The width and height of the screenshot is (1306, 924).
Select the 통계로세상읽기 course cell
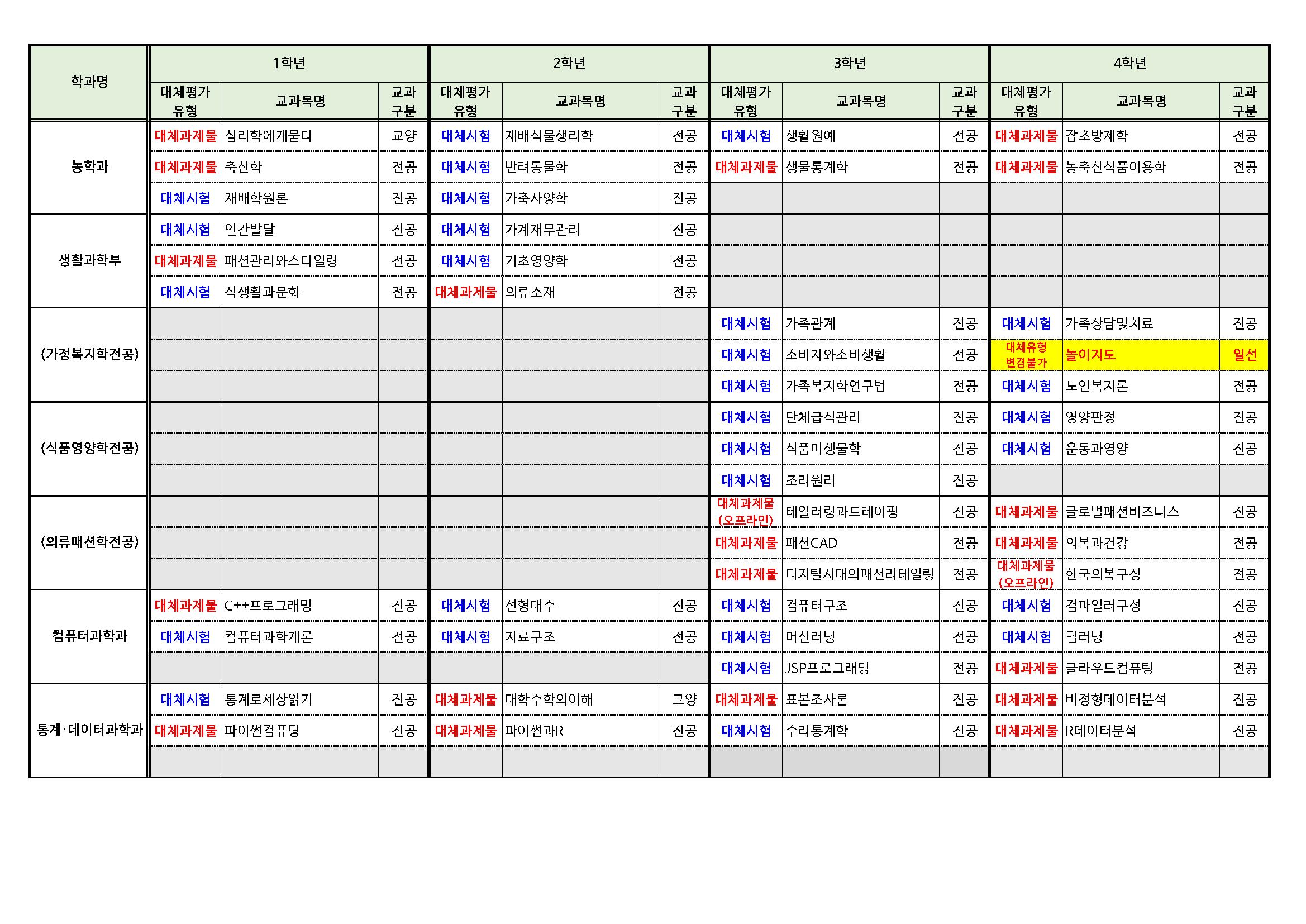(301, 699)
